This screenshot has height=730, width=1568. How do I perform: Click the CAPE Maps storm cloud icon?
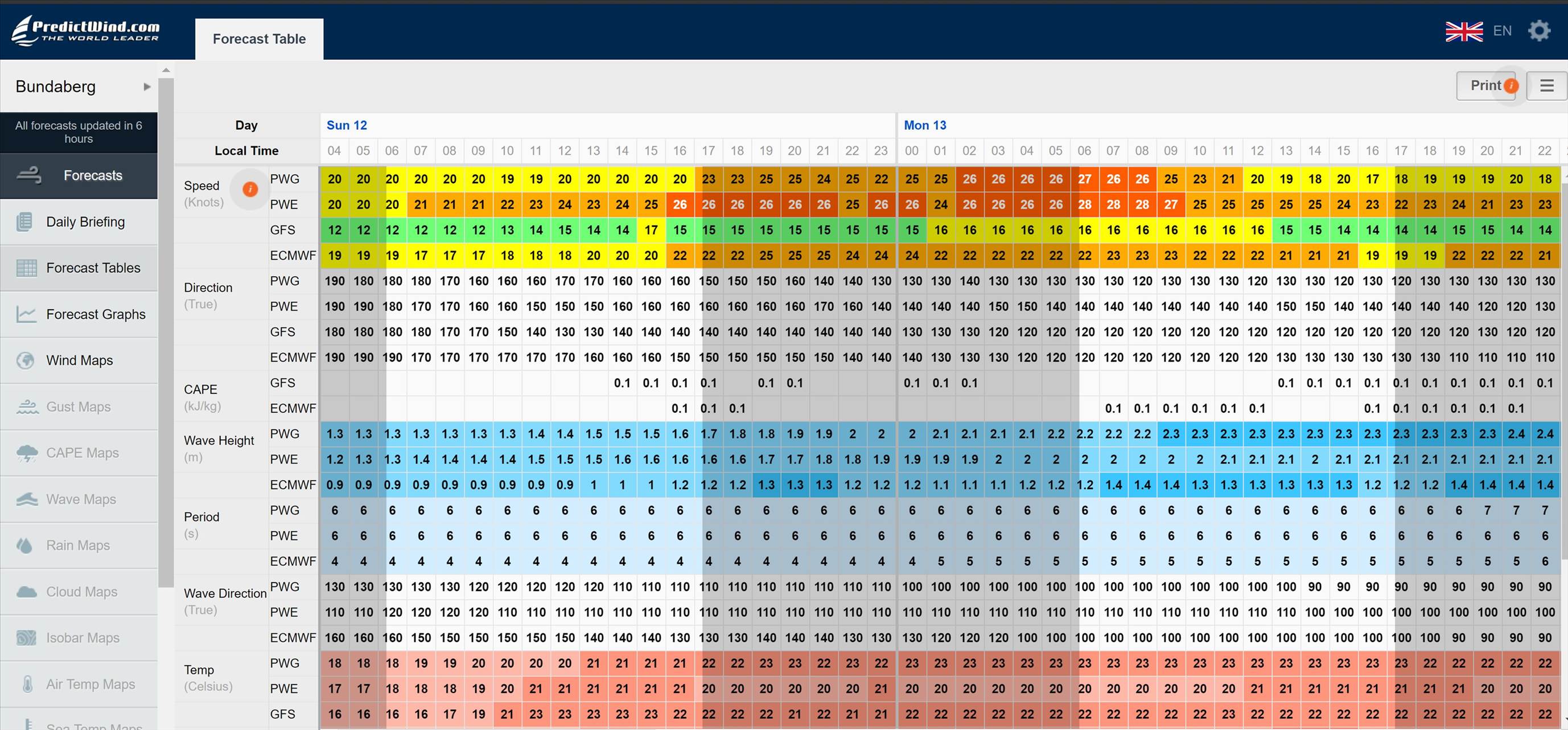27,453
